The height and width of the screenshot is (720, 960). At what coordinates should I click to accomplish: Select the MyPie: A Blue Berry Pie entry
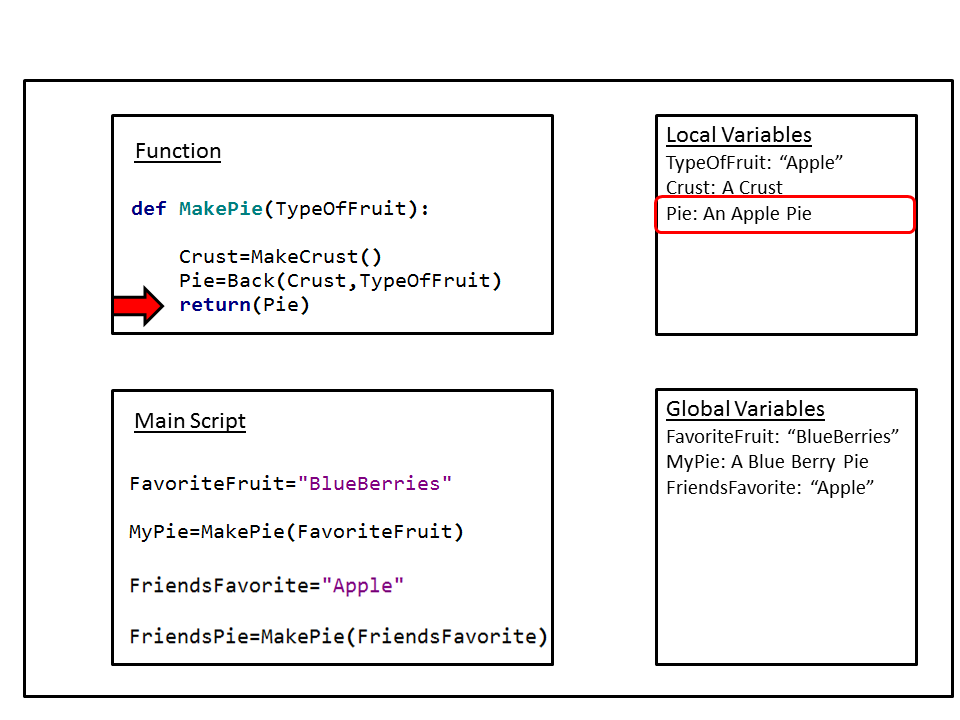click(767, 462)
